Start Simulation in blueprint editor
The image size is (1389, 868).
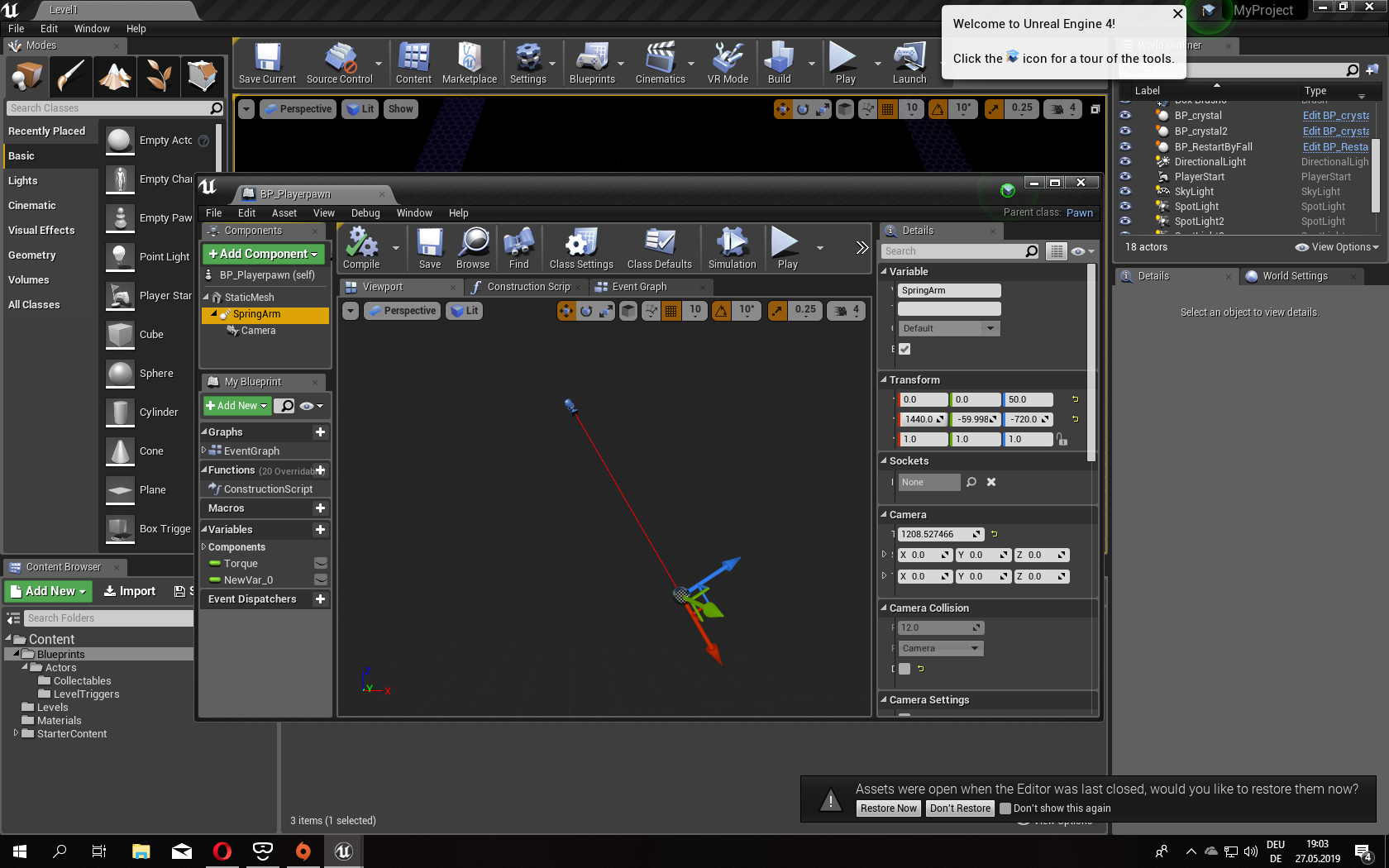pos(732,245)
